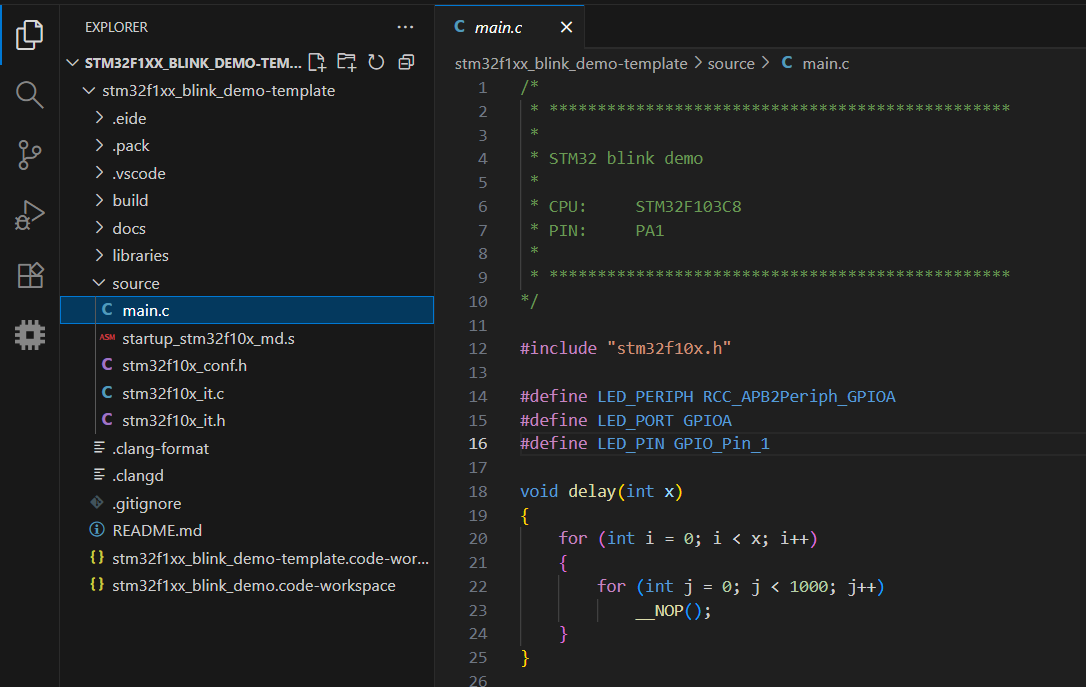
Task: Open the Embedded IDE chip icon view
Action: [30, 334]
